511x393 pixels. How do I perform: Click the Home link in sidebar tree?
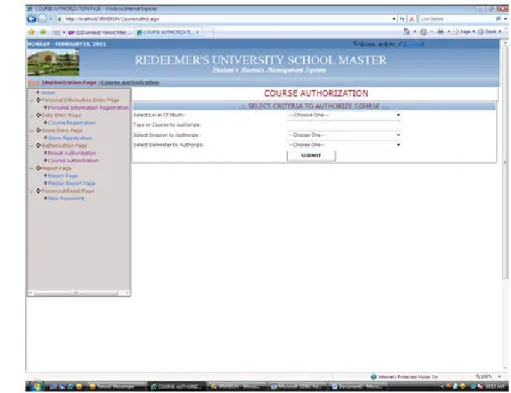[x=48, y=93]
